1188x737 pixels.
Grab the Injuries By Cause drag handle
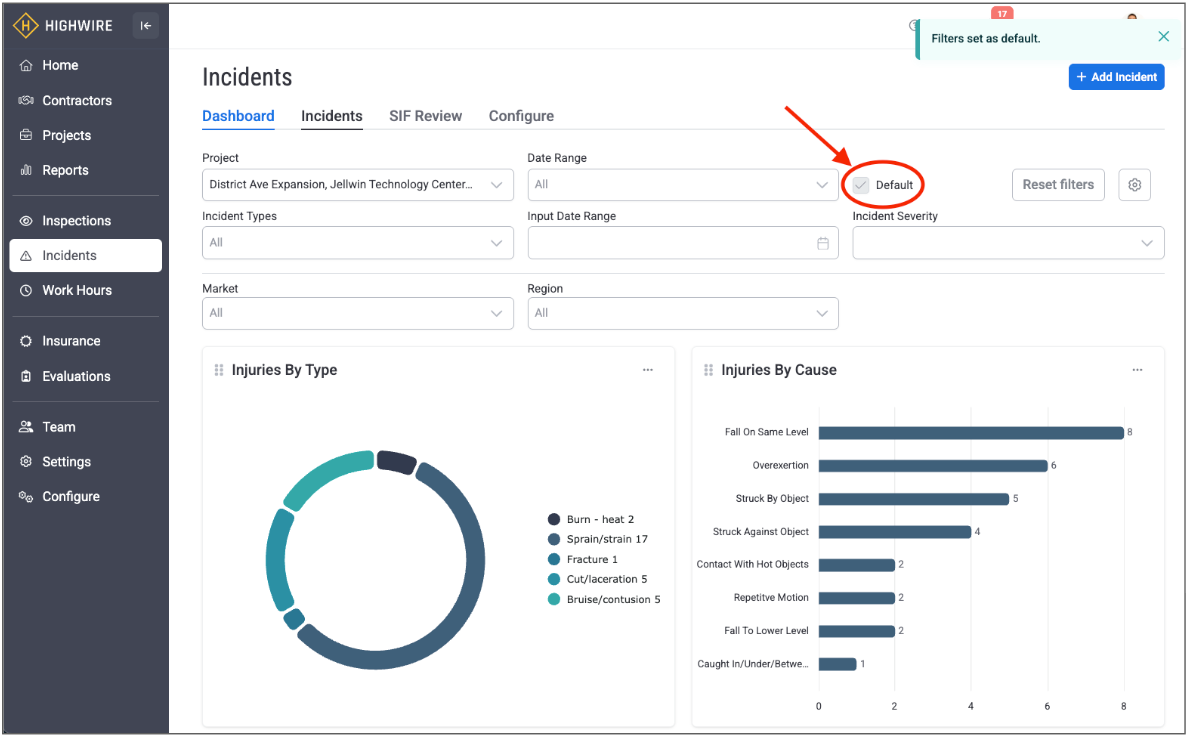click(708, 370)
